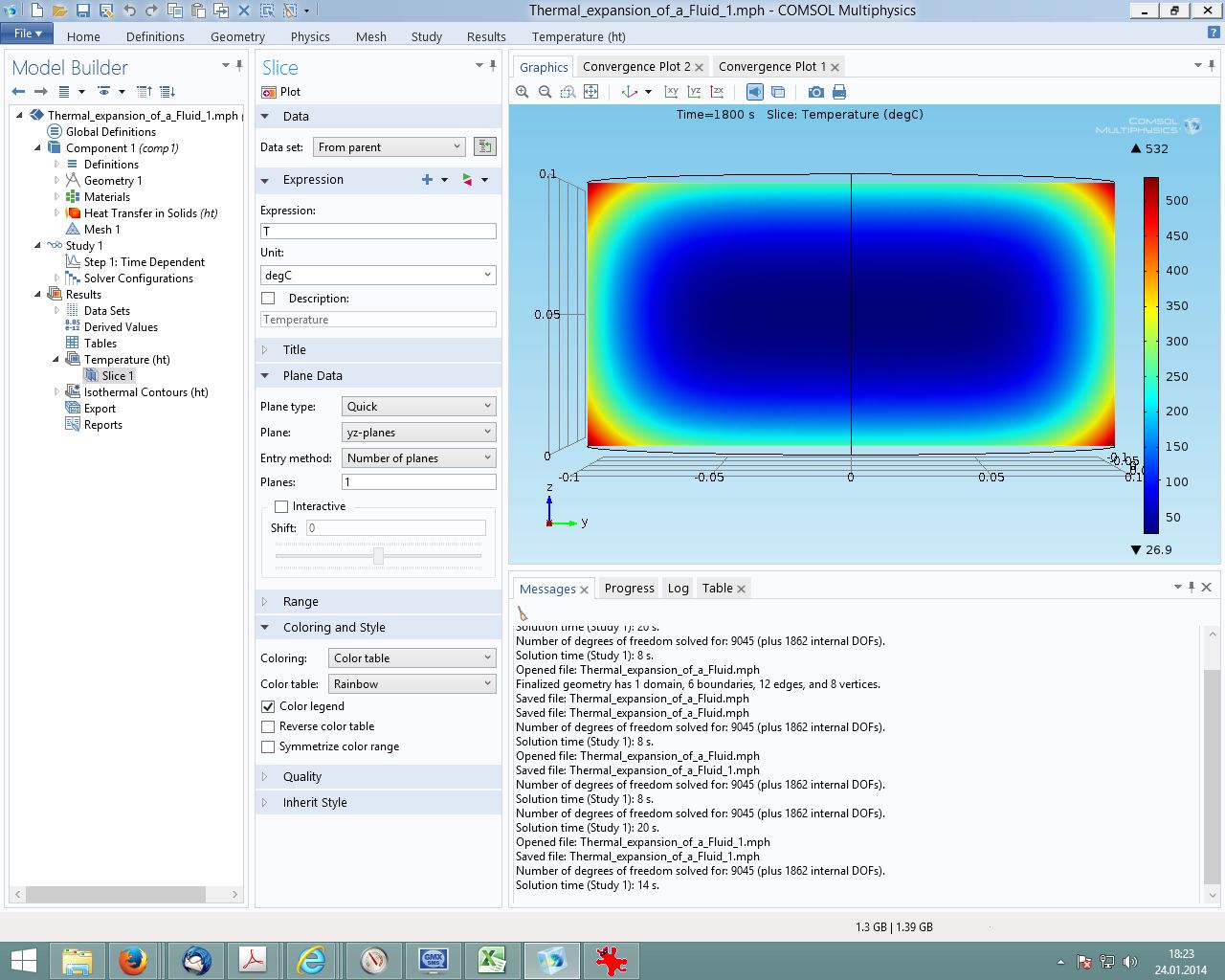Click the New file icon in title bar
Screen dimensions: 1225x980
click(x=36, y=11)
